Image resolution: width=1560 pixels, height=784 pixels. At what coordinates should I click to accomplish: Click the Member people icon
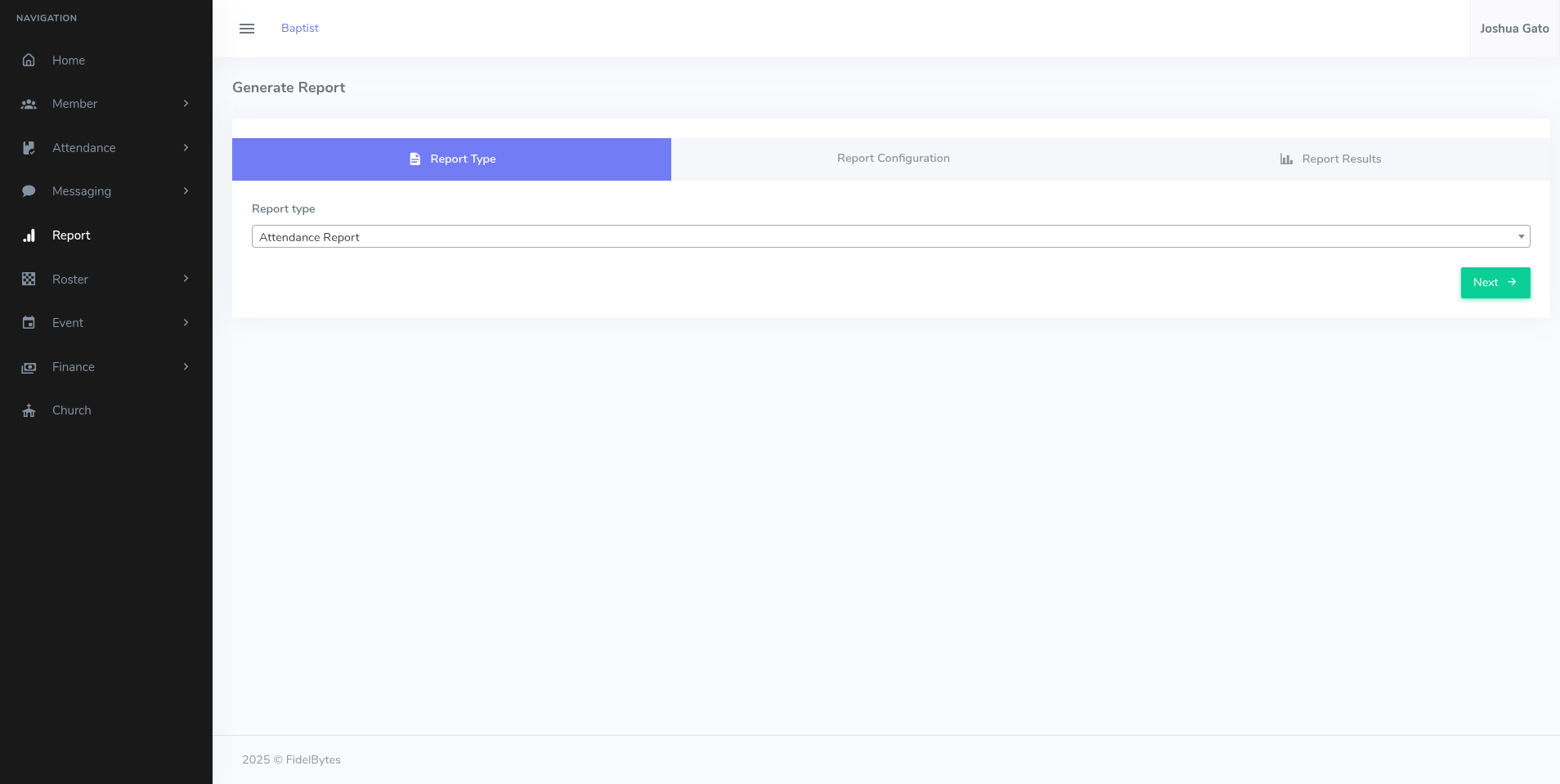(x=29, y=104)
